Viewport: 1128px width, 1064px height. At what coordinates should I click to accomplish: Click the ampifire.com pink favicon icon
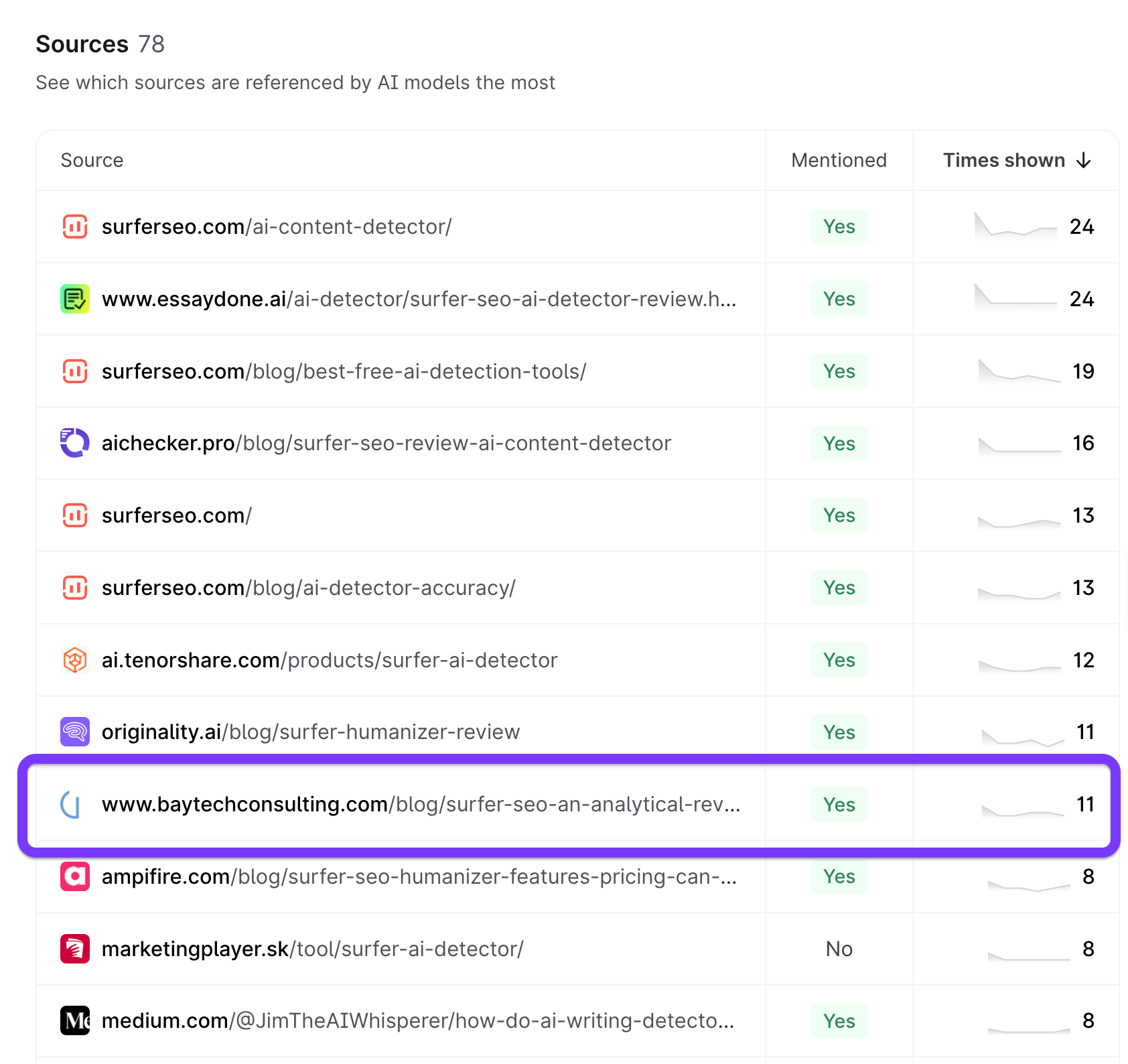pyautogui.click(x=74, y=876)
